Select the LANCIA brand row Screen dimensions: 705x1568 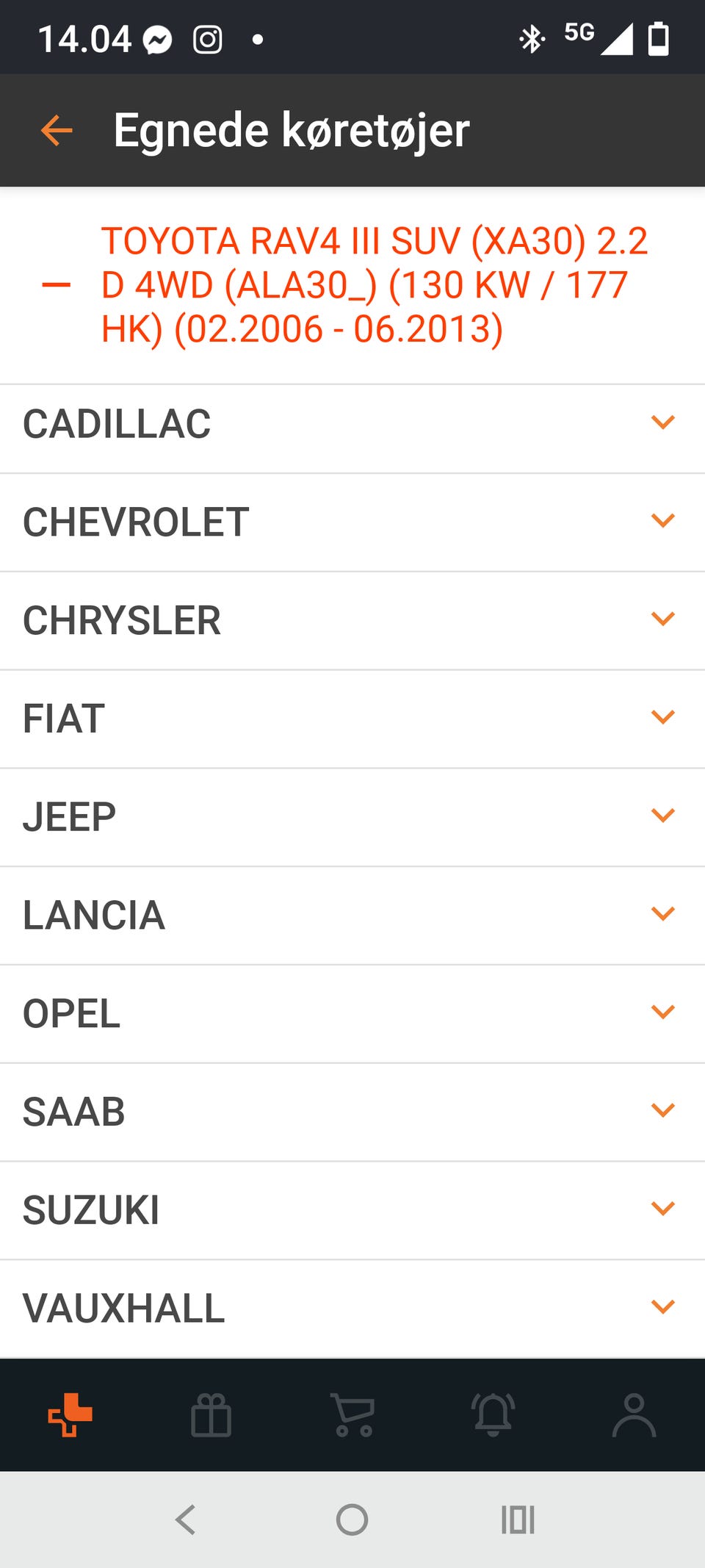pyautogui.click(x=352, y=915)
